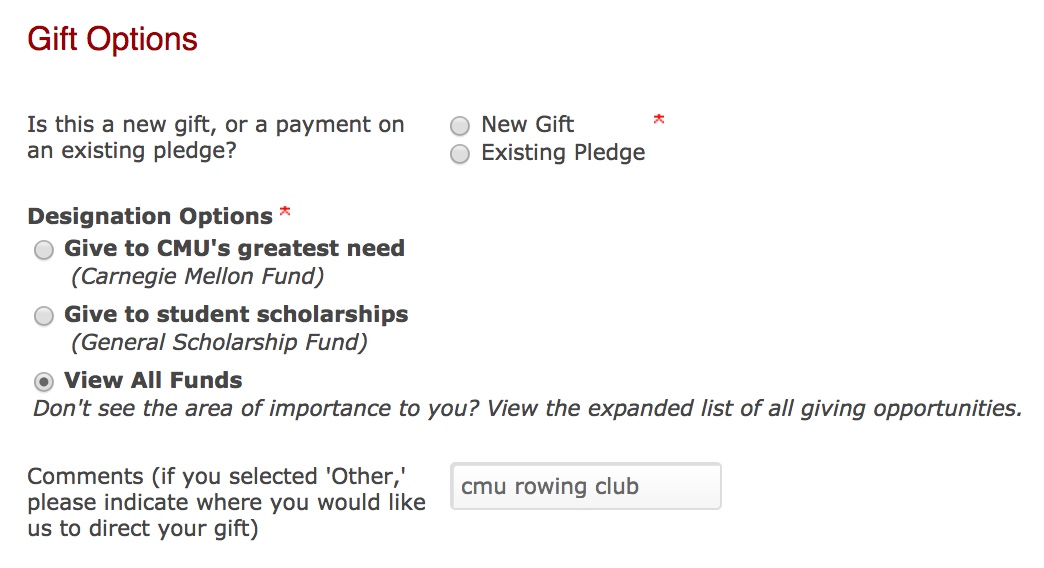The height and width of the screenshot is (568, 1044).
Task: Click the 'New Gift' label text
Action: 527,124
